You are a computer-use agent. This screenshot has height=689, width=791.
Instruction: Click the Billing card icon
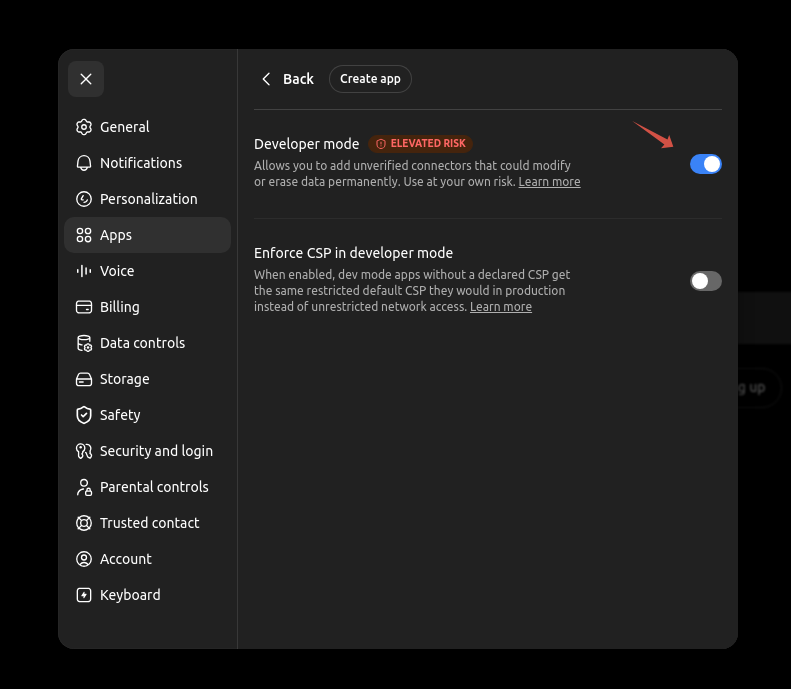[84, 307]
